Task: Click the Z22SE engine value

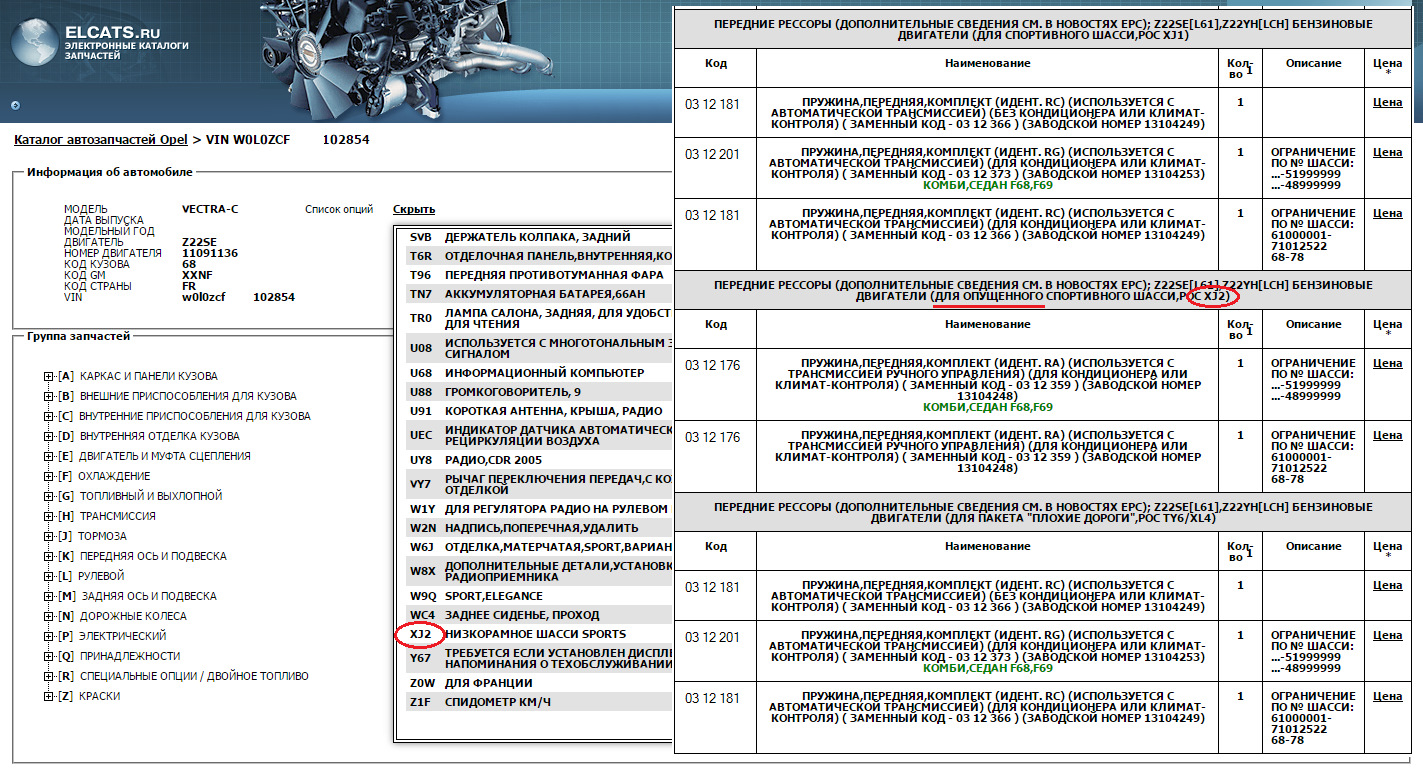Action: (x=199, y=242)
